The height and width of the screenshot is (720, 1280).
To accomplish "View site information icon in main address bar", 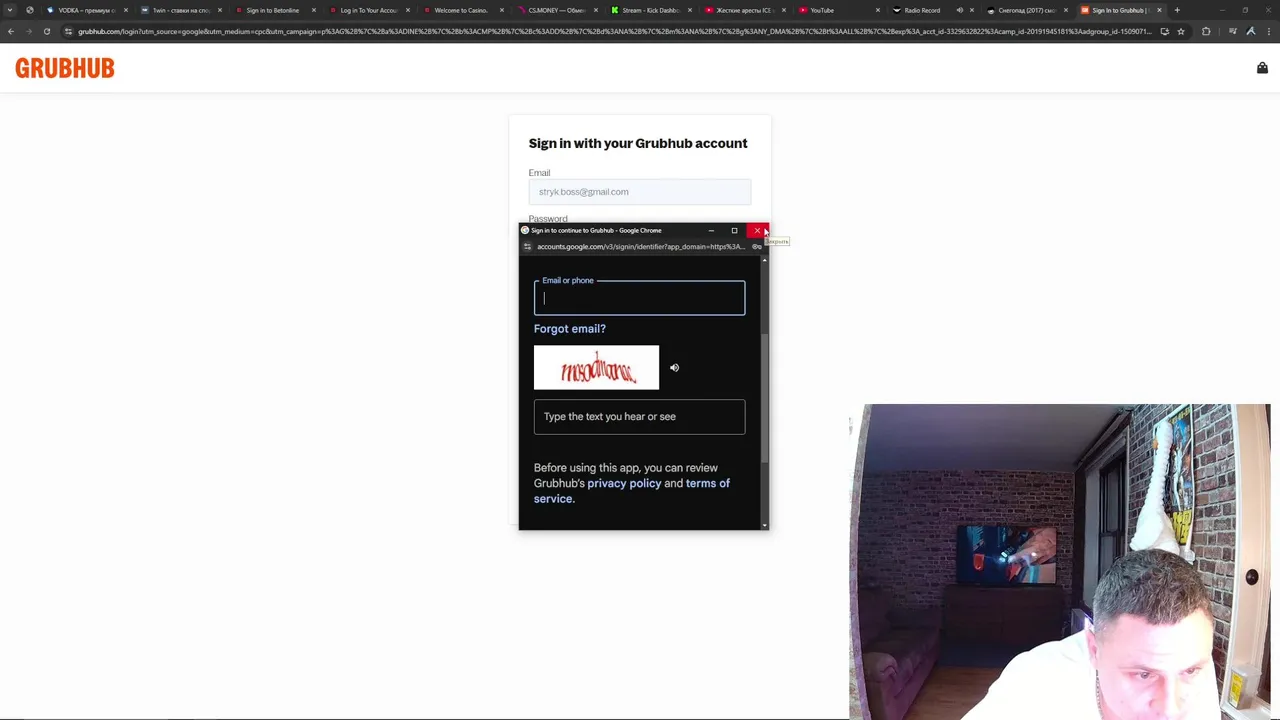I will (x=68, y=31).
